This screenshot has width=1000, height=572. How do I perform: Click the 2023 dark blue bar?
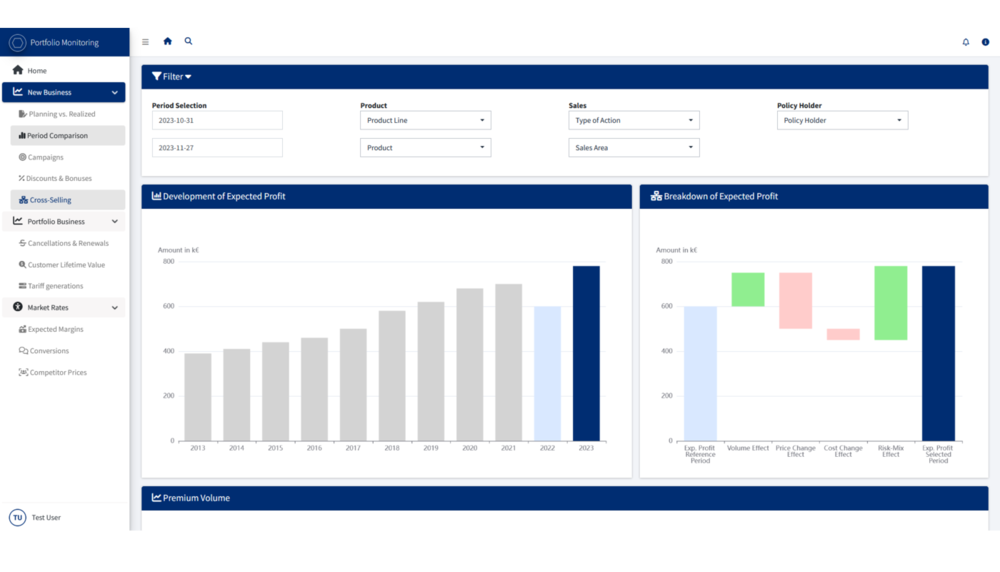(586, 353)
